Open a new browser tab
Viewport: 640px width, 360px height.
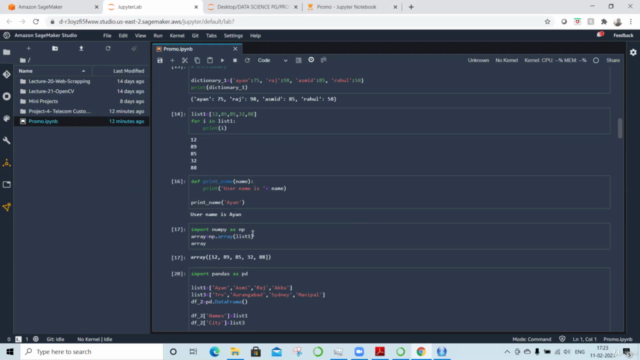411,7
